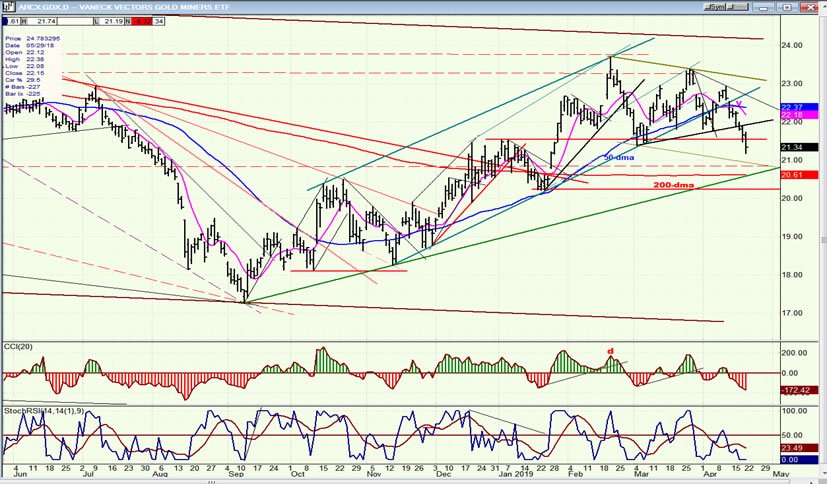Toggle the Sym link button in title bar
Viewport: 827px width, 484px height.
[717, 7]
